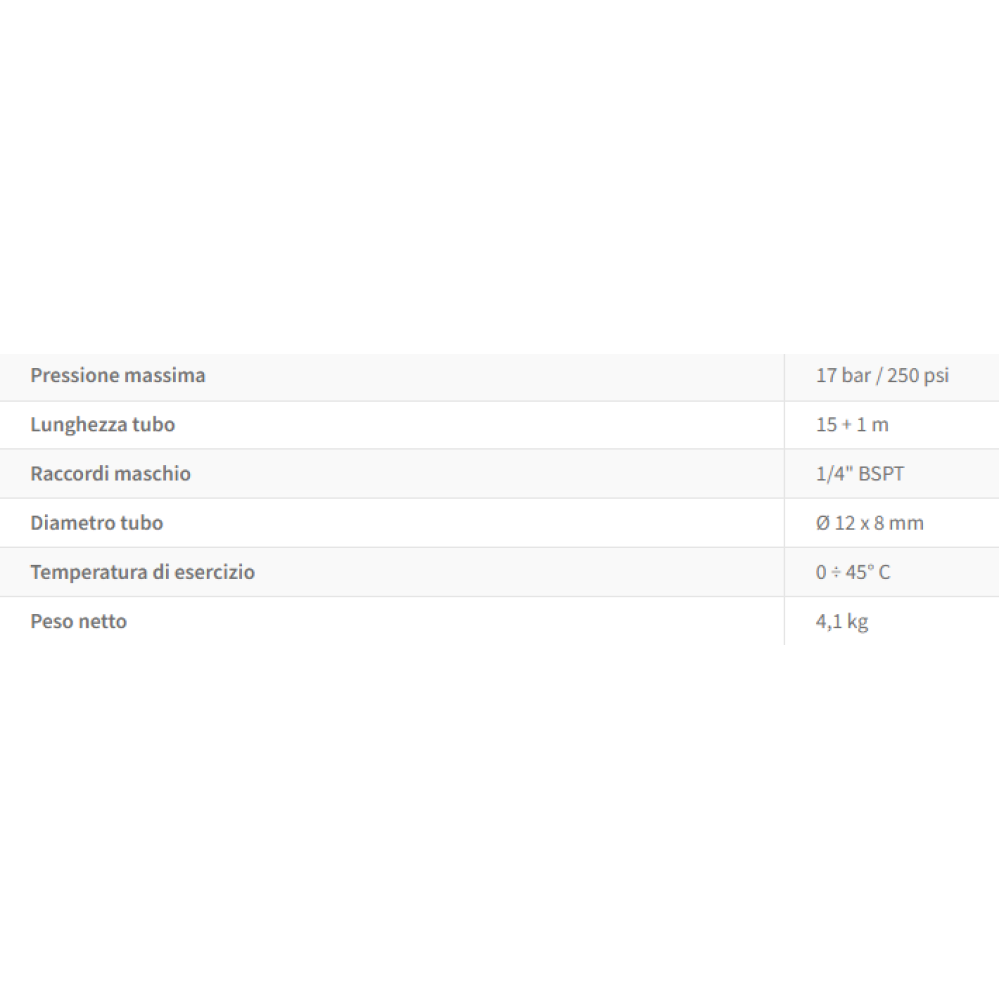Click the word "netto" in the last row
The height and width of the screenshot is (1000, 1000).
click(x=103, y=622)
